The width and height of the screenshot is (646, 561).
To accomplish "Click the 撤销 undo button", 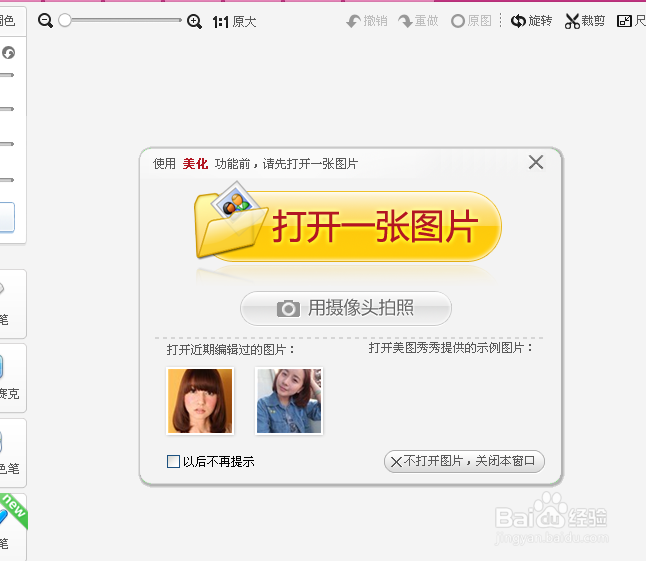I will (367, 21).
